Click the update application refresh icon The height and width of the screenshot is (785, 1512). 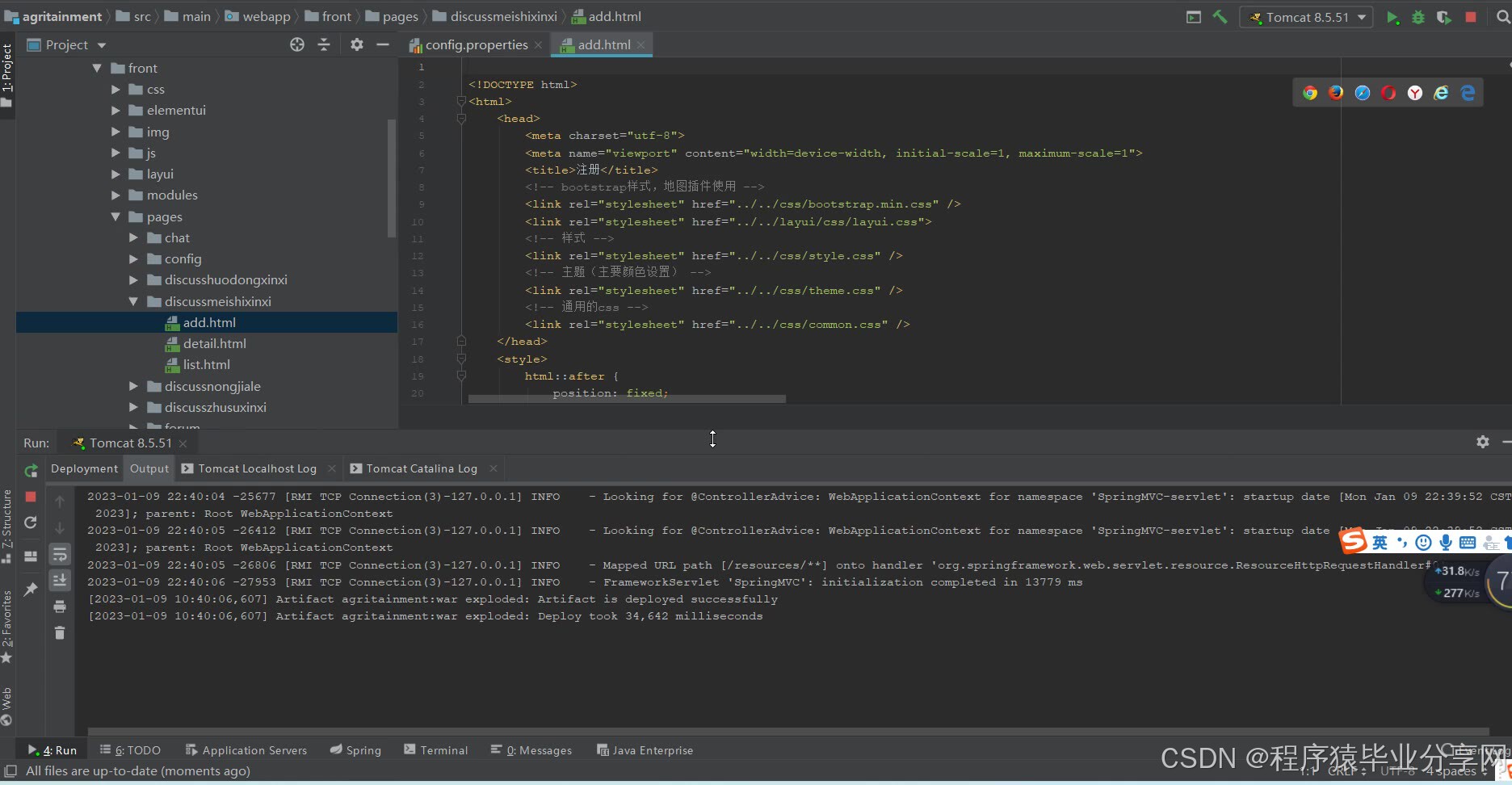(x=31, y=523)
